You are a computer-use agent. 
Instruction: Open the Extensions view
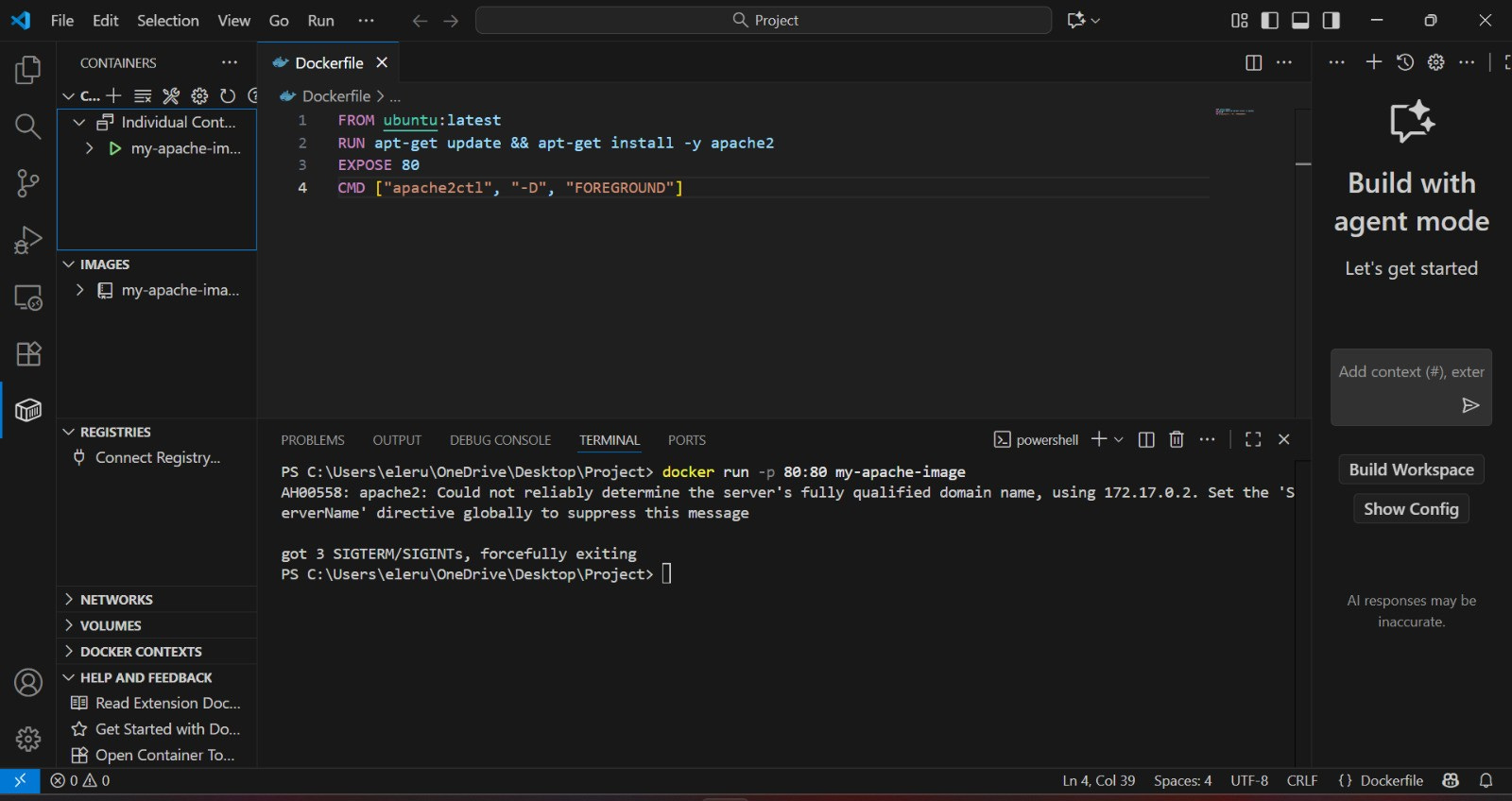28,354
